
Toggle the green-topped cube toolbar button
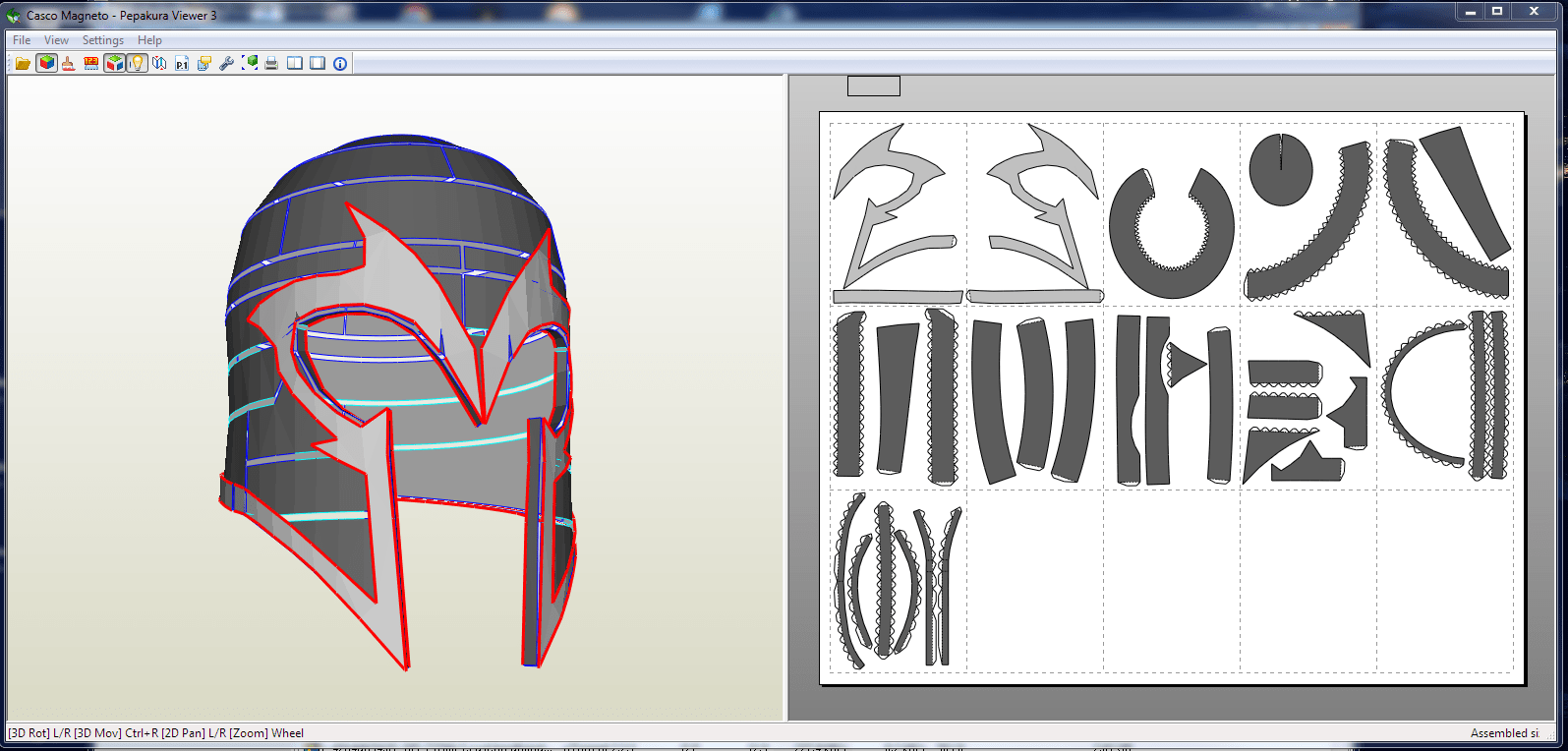pyautogui.click(x=115, y=64)
